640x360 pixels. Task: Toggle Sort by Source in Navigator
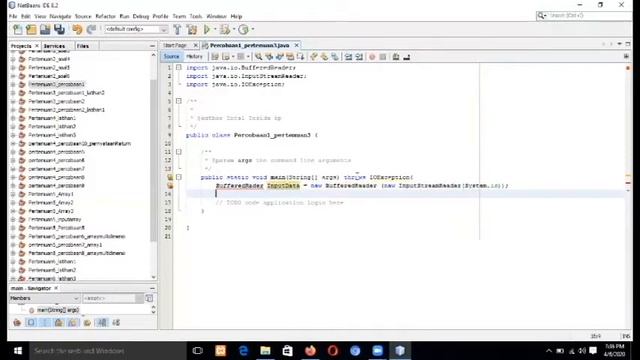116,322
